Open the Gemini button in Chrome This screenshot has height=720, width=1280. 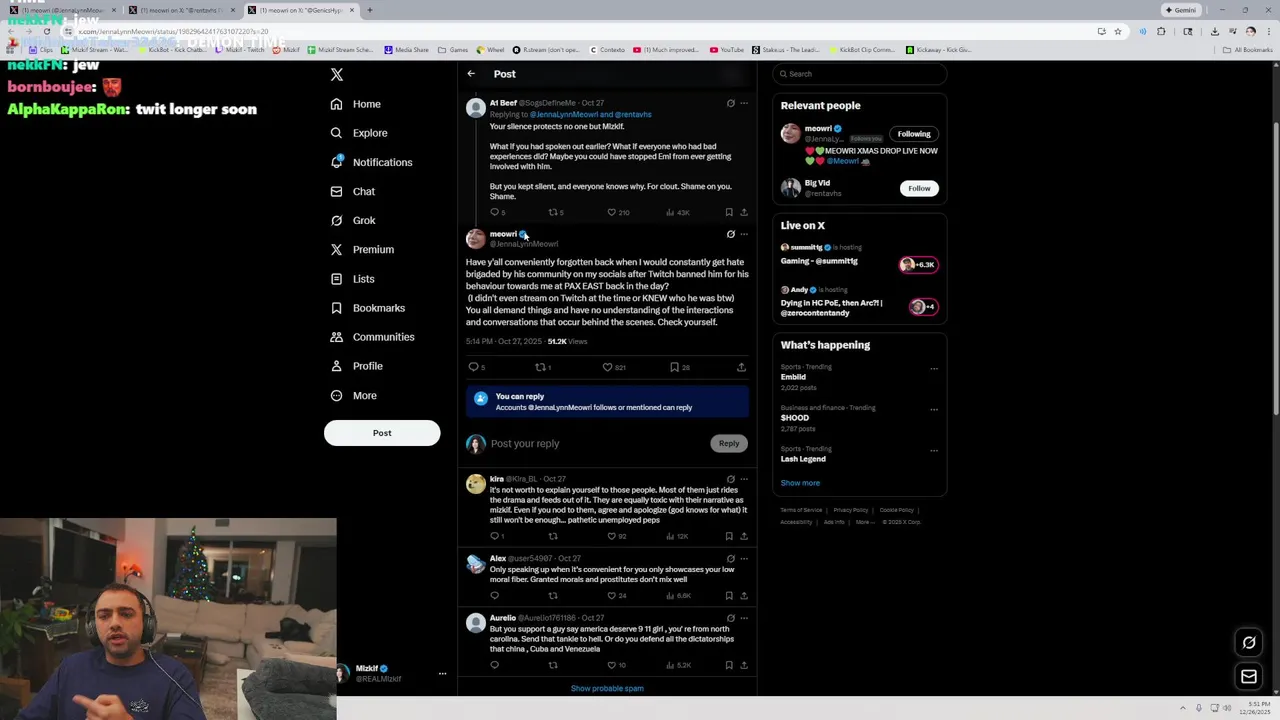pyautogui.click(x=1180, y=10)
